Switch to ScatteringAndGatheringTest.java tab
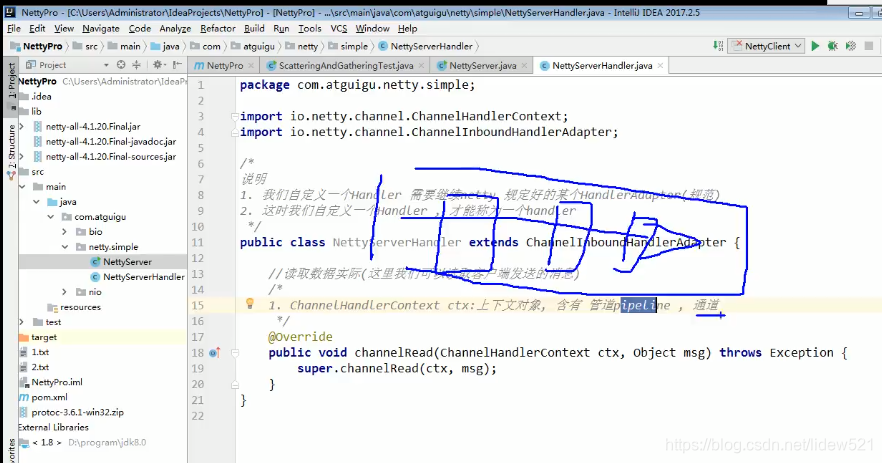Screen dimensions: 882x463 [345, 66]
